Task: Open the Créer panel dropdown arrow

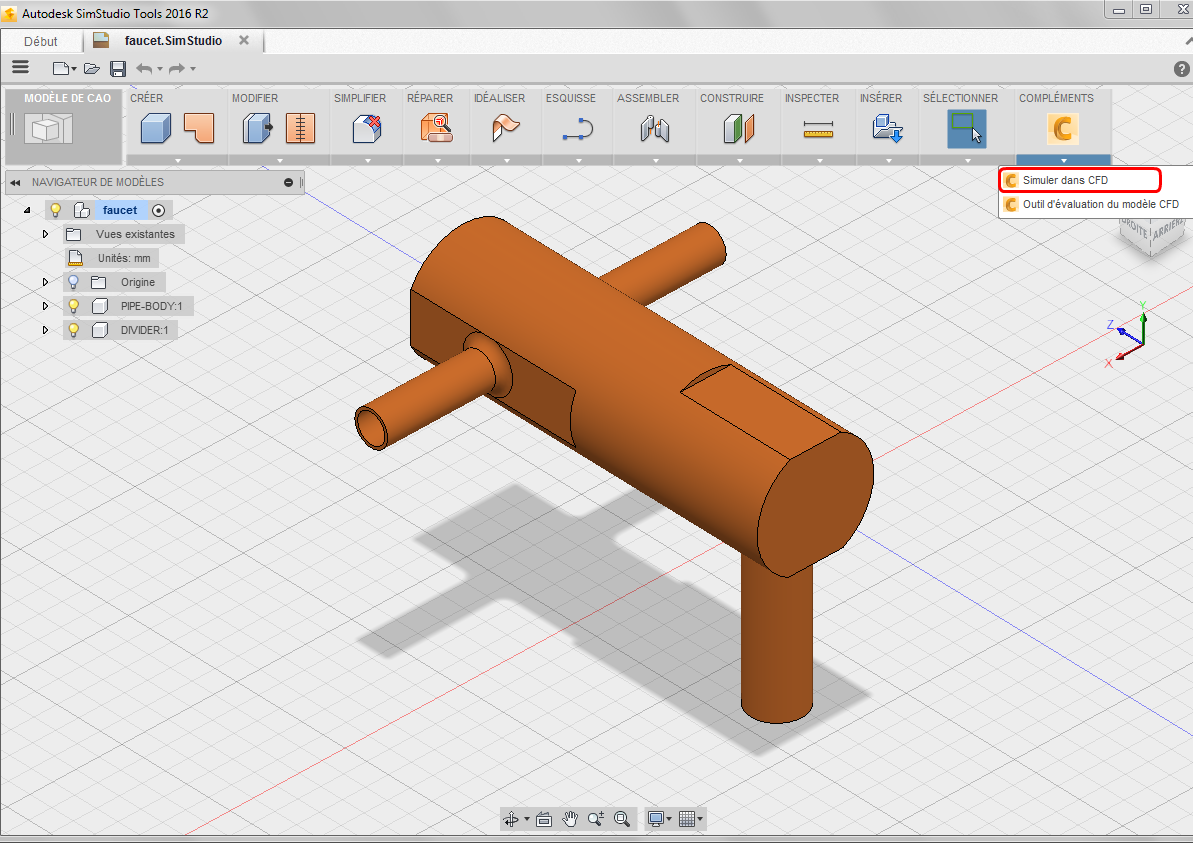Action: pos(178,161)
